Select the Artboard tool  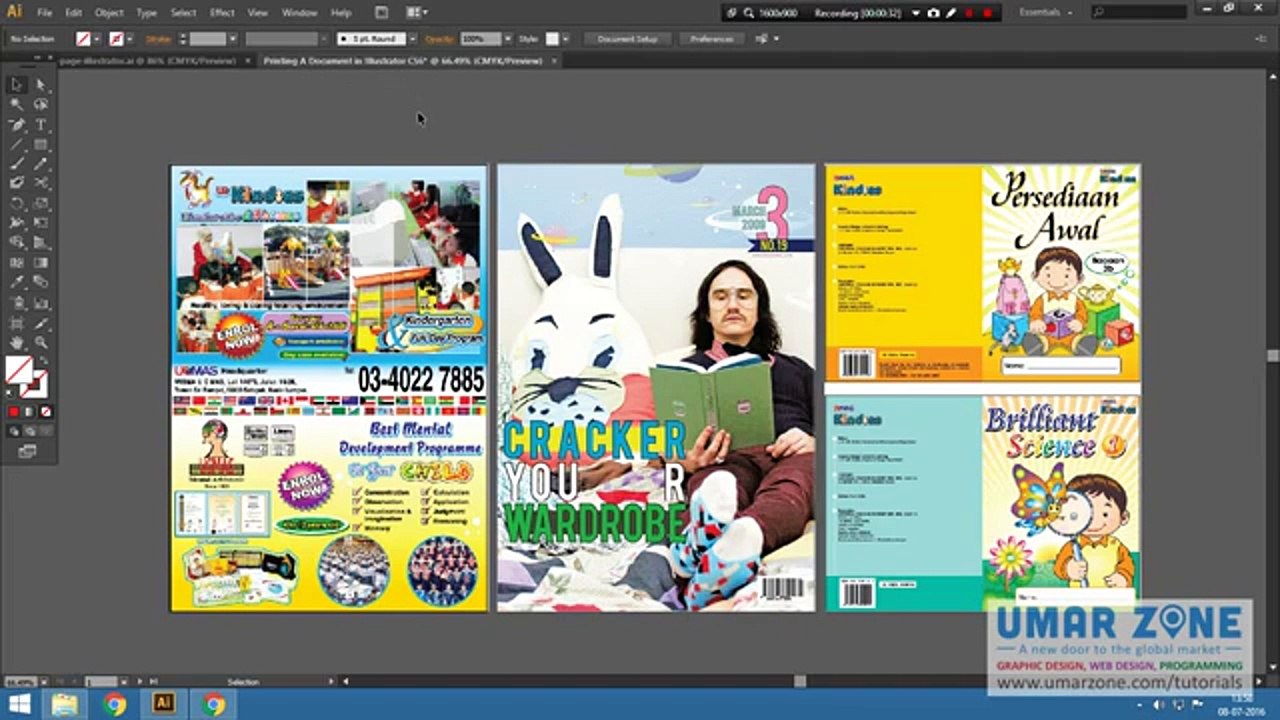(17, 323)
